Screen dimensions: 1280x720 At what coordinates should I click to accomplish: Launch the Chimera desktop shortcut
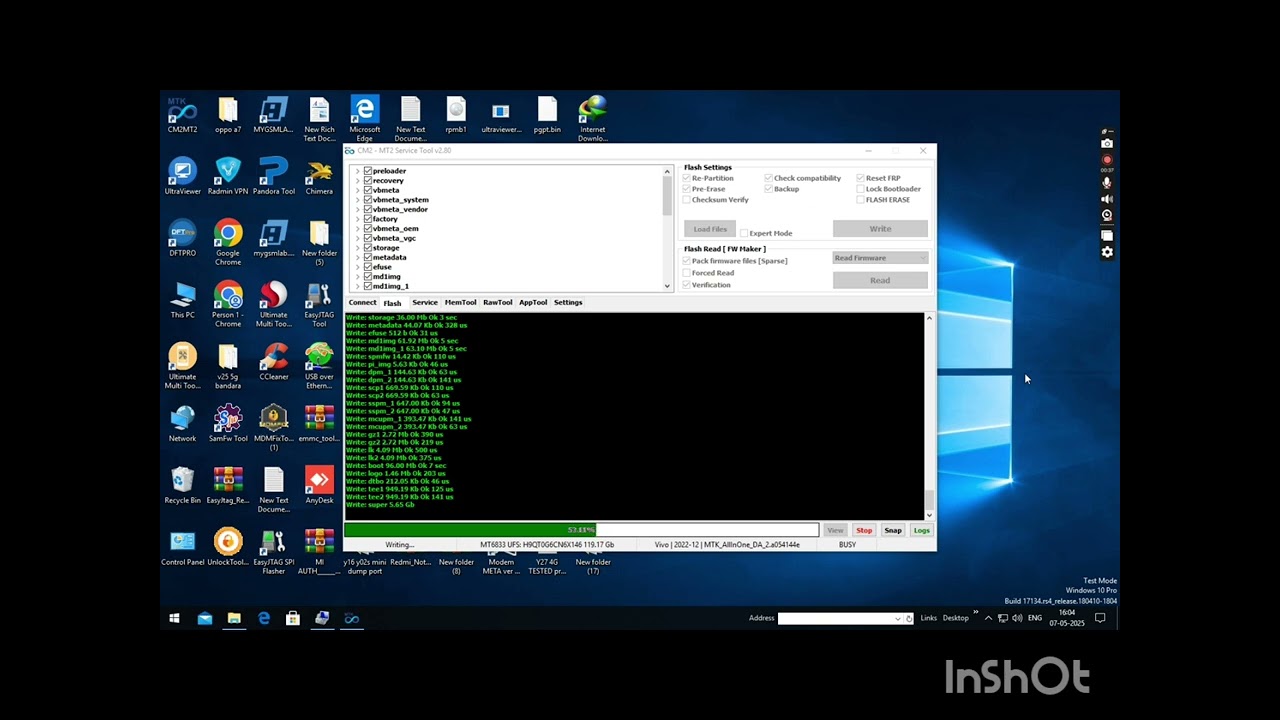coord(319,177)
